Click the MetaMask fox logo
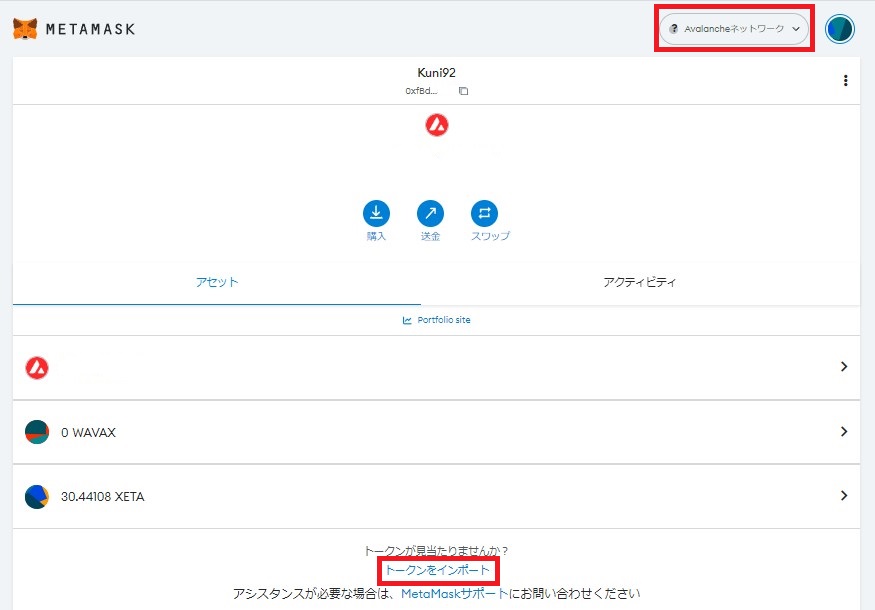The width and height of the screenshot is (875, 610). pyautogui.click(x=25, y=28)
